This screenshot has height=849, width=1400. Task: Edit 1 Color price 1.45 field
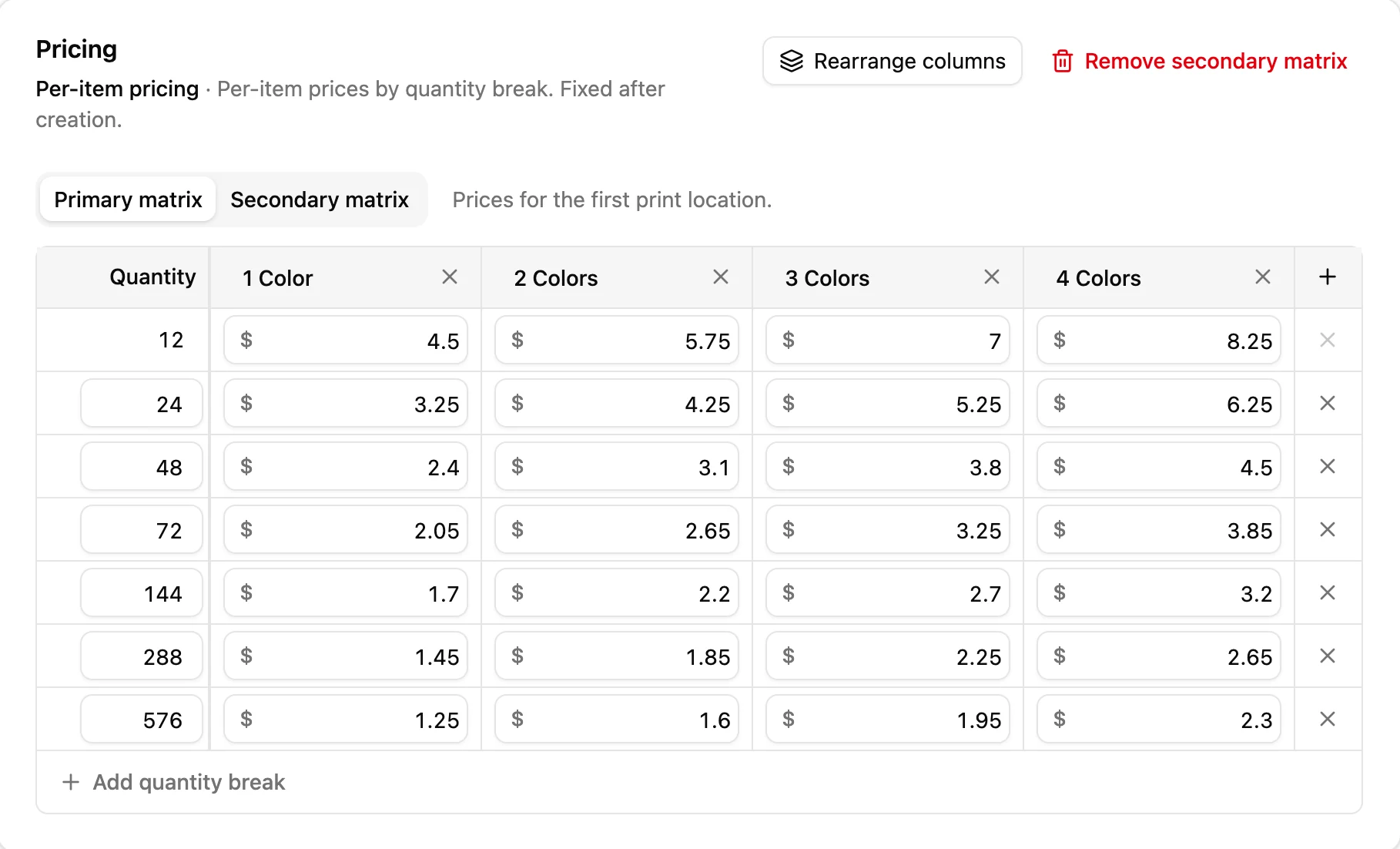click(346, 656)
